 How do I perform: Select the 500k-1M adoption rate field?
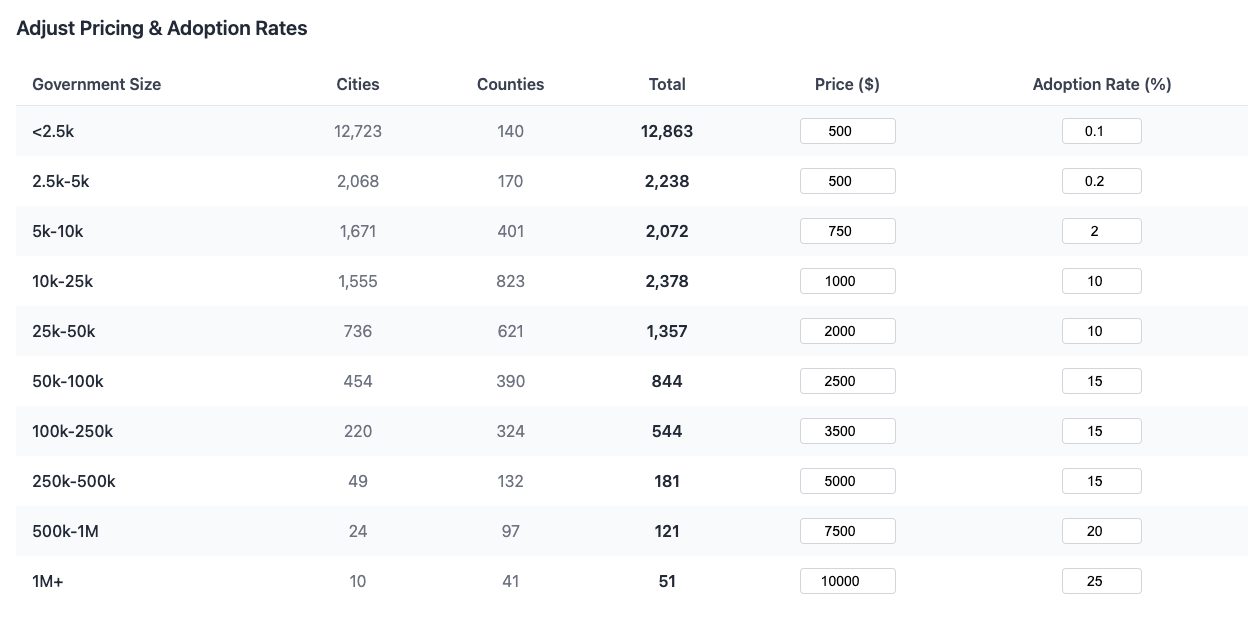tap(1101, 531)
